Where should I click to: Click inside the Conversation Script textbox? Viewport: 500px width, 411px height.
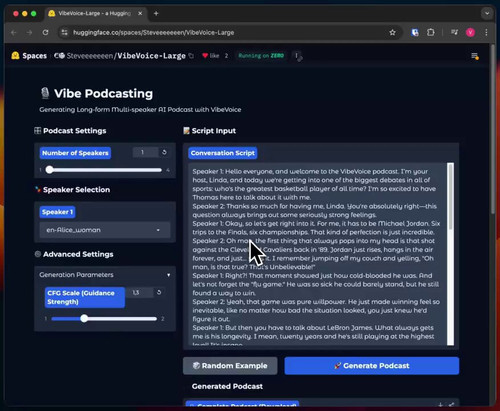tap(317, 254)
